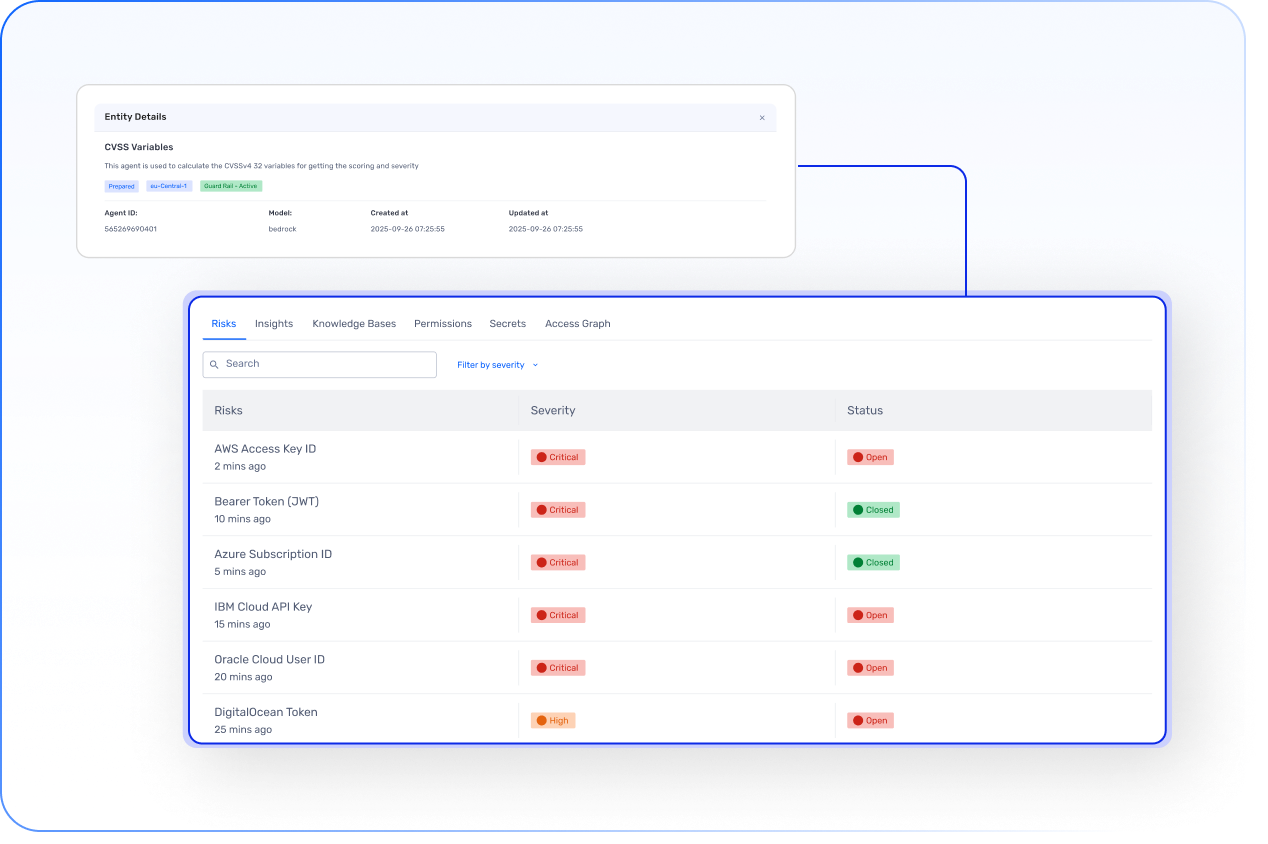Click the Critical badge for Azure Subscription ID

558,562
